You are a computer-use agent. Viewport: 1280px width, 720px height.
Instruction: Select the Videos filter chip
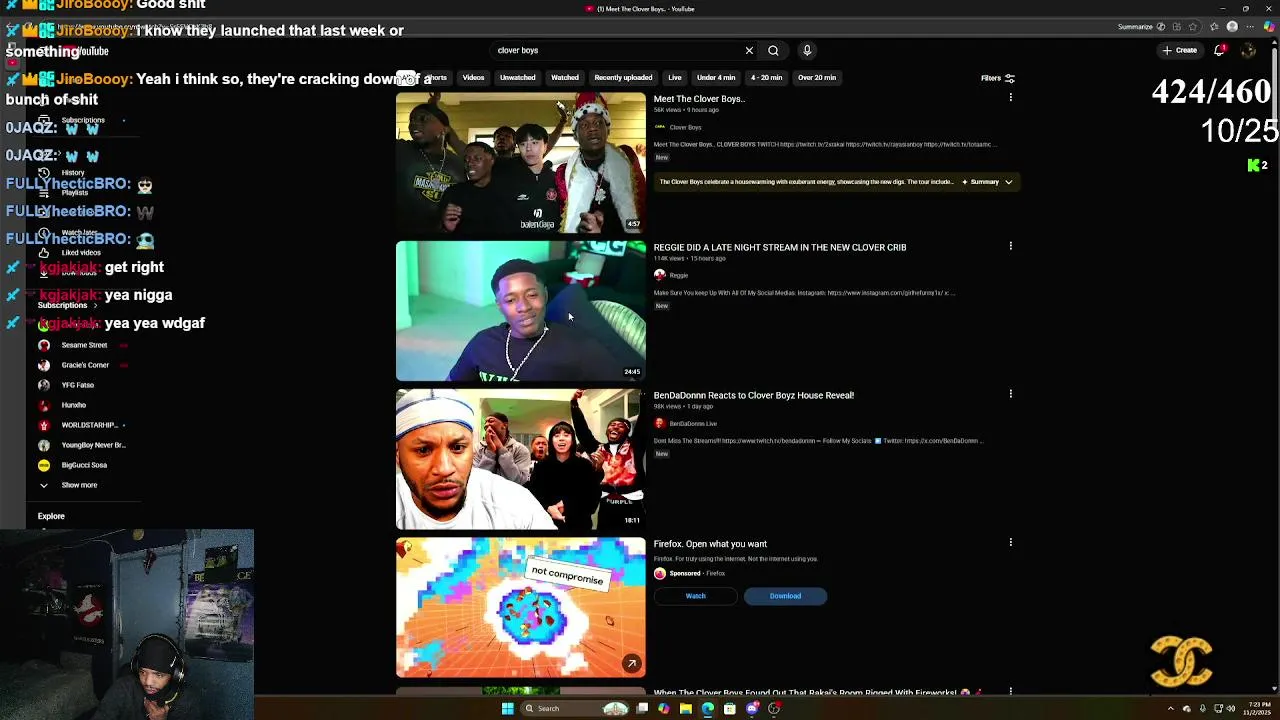click(x=473, y=78)
